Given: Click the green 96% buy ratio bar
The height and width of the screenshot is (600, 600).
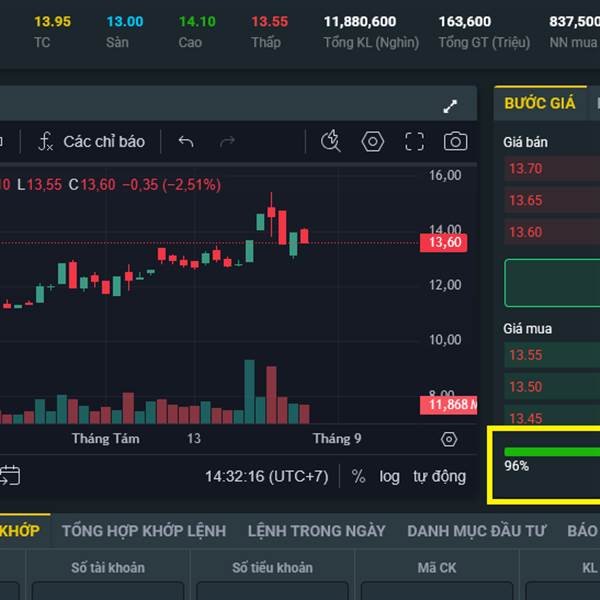Looking at the screenshot, I should pyautogui.click(x=552, y=452).
